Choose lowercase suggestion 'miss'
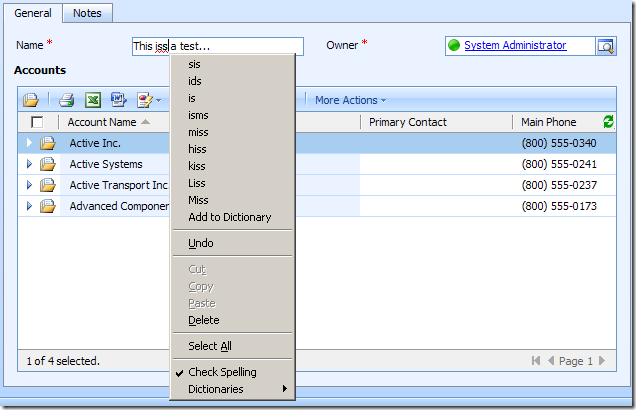Screen dimensions: 636x410 233,133
